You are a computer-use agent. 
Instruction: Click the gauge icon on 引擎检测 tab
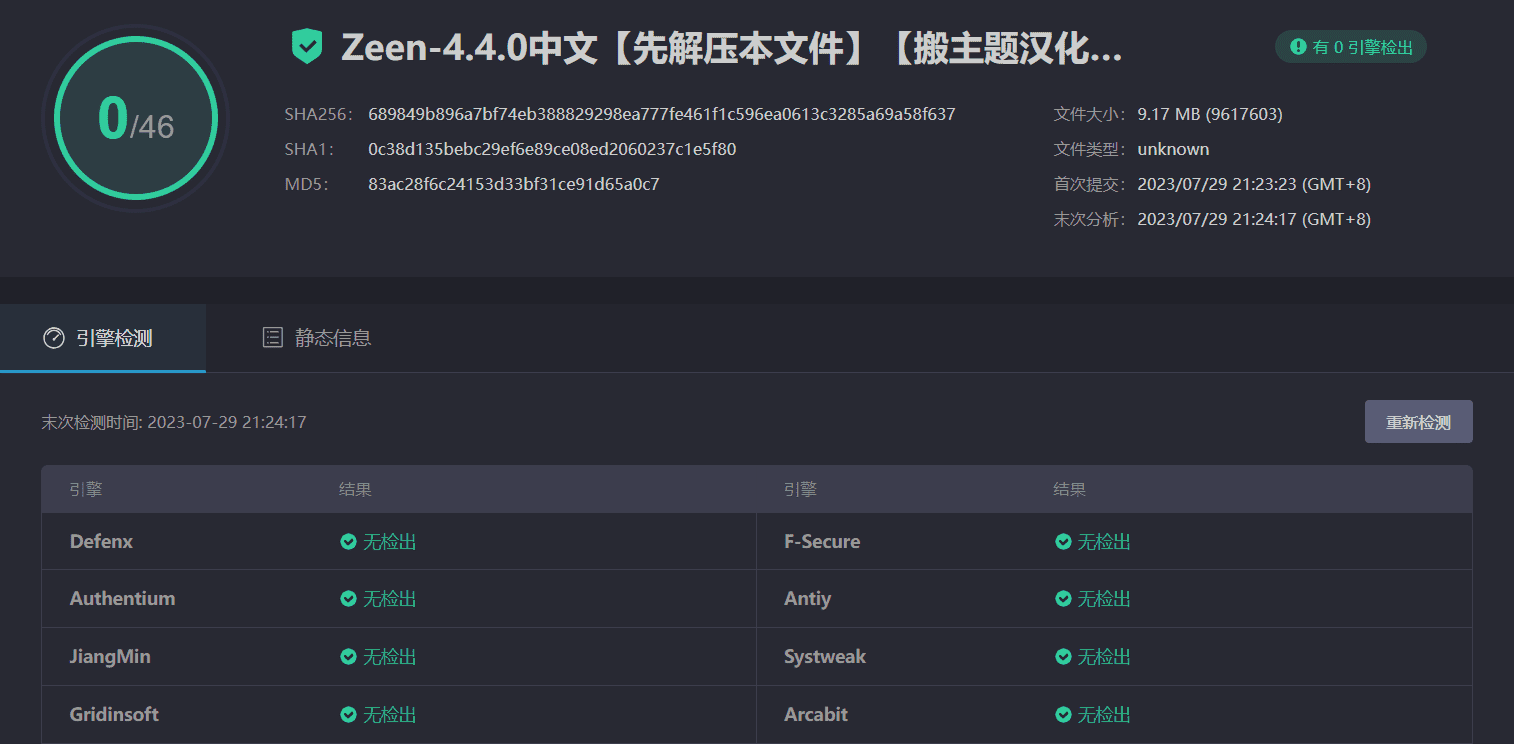tap(54, 338)
